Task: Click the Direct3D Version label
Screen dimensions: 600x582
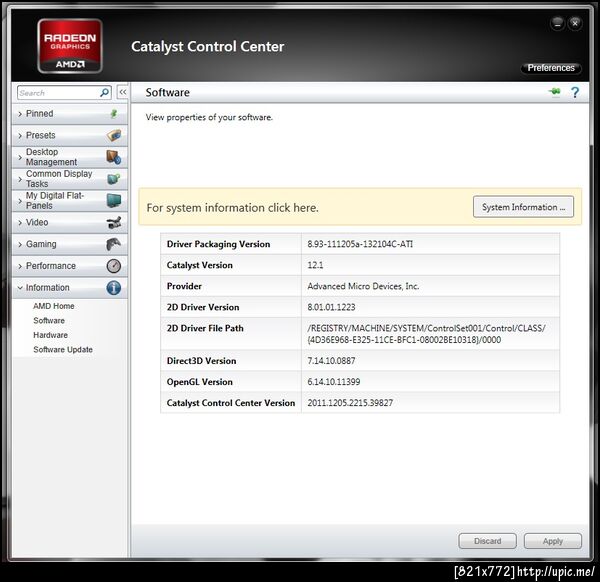Action: 201,361
